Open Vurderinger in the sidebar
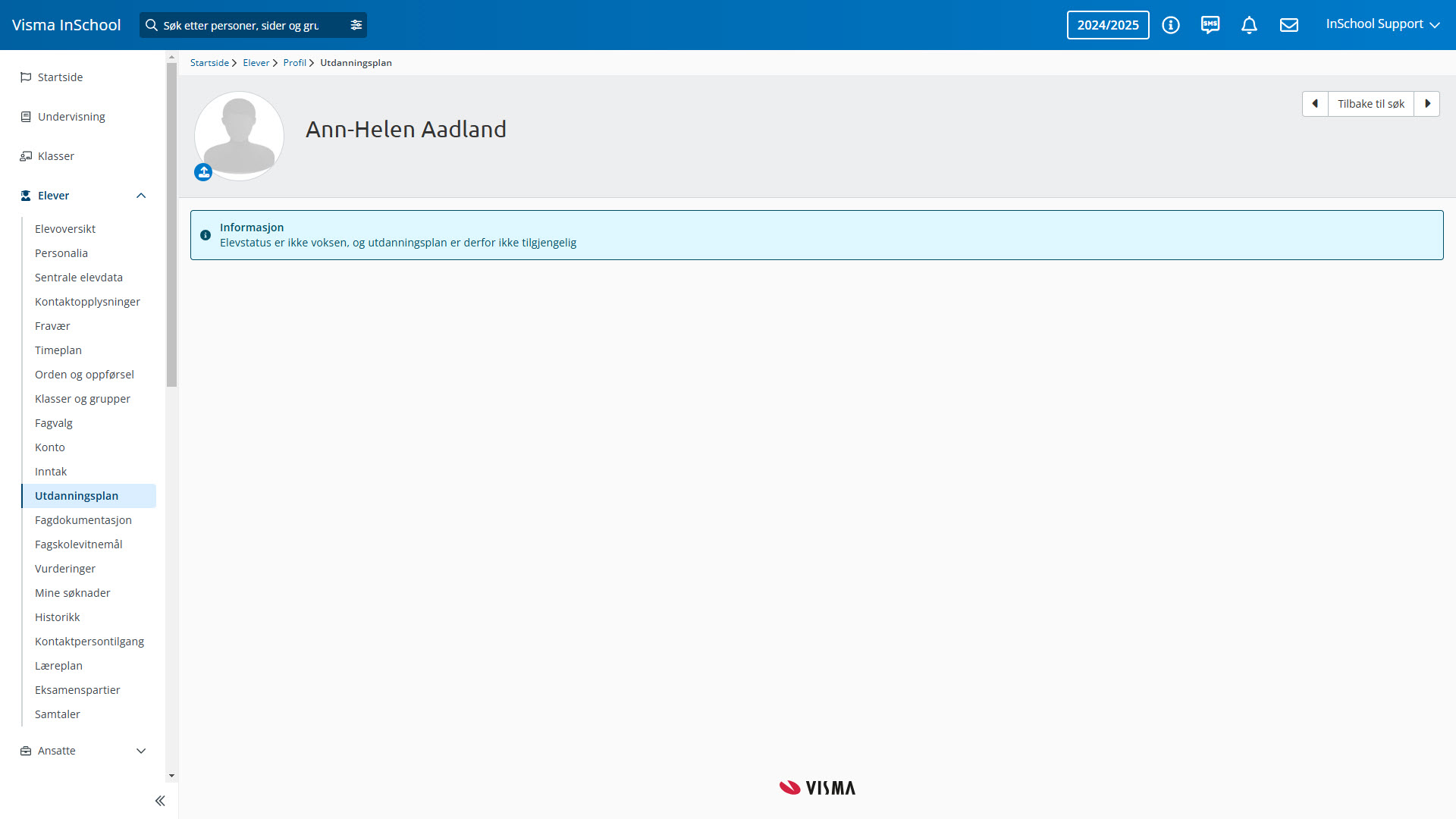The image size is (1456, 819). (x=65, y=569)
